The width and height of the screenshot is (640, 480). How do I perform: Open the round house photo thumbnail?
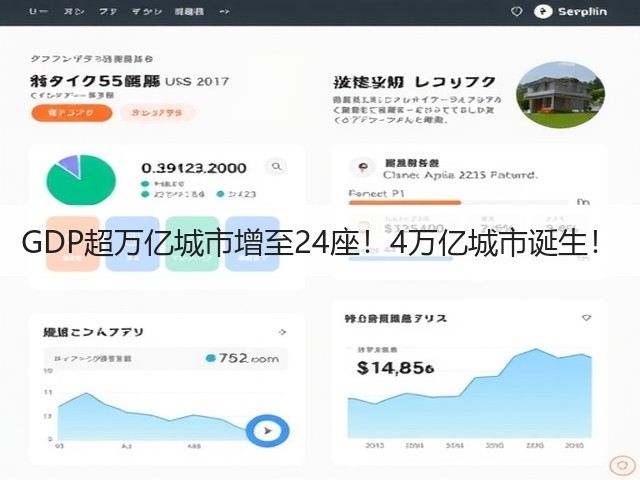(560, 95)
